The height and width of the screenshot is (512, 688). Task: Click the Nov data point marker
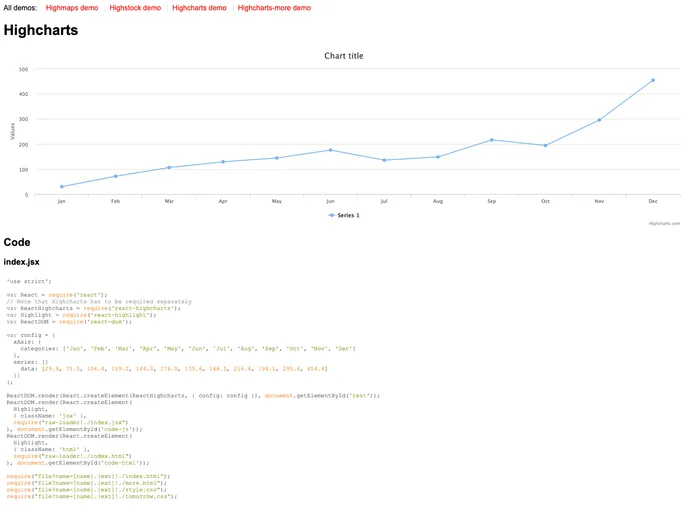599,120
